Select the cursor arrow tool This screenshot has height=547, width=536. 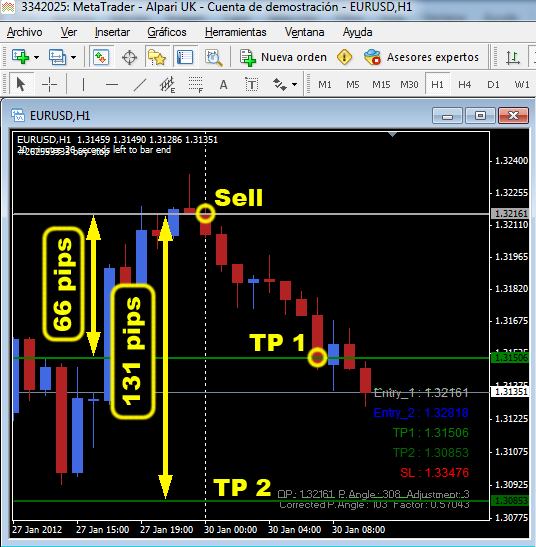21,84
